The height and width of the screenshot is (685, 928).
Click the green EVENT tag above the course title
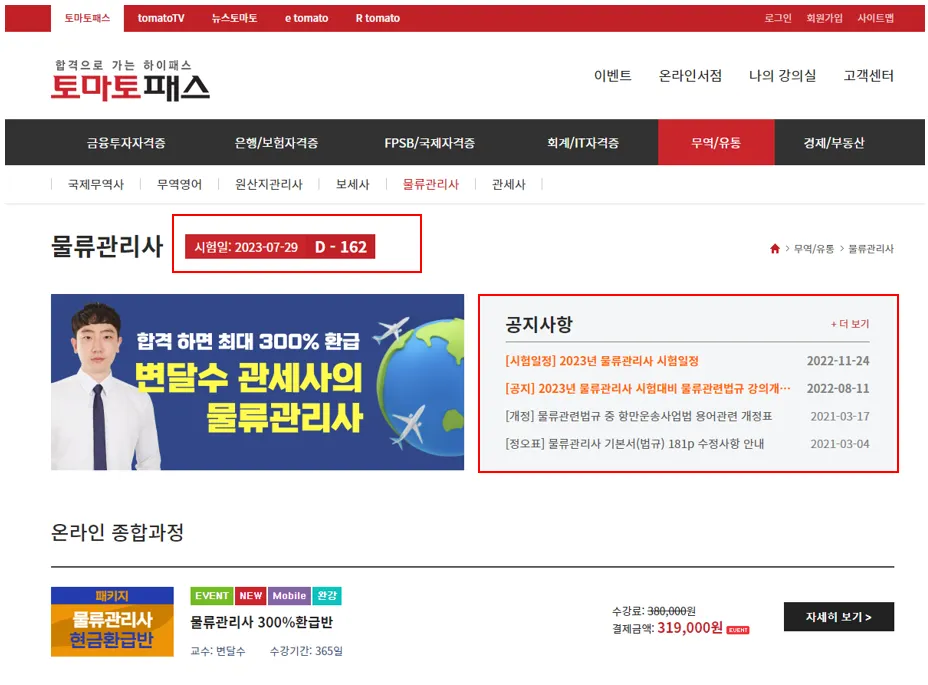[212, 596]
